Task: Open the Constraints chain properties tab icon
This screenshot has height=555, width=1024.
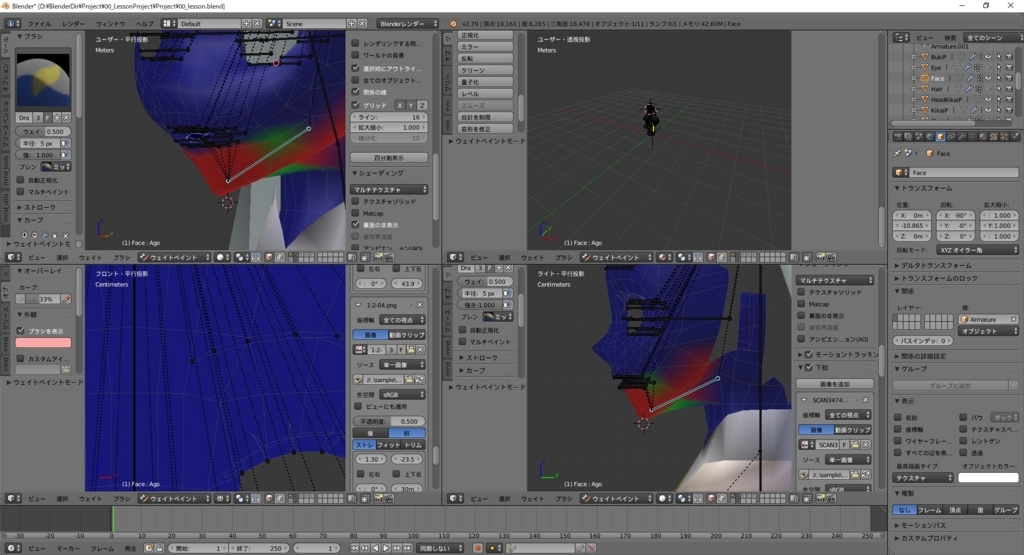Action: pos(951,136)
